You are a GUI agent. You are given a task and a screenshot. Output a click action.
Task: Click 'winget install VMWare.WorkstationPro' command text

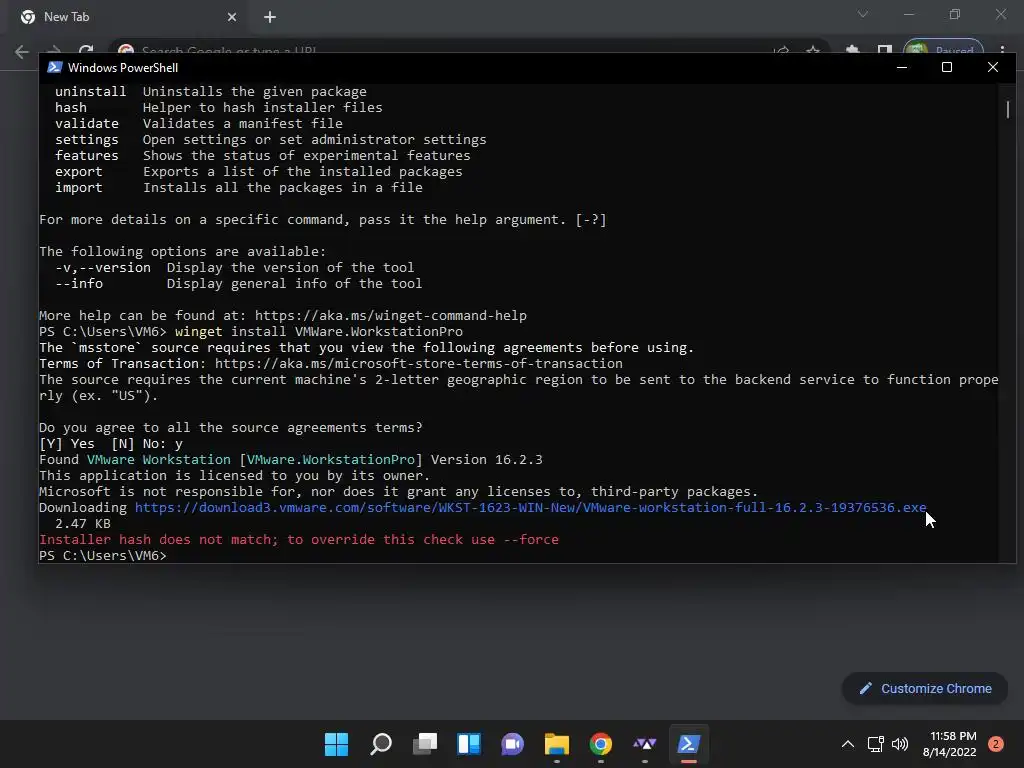(x=319, y=332)
